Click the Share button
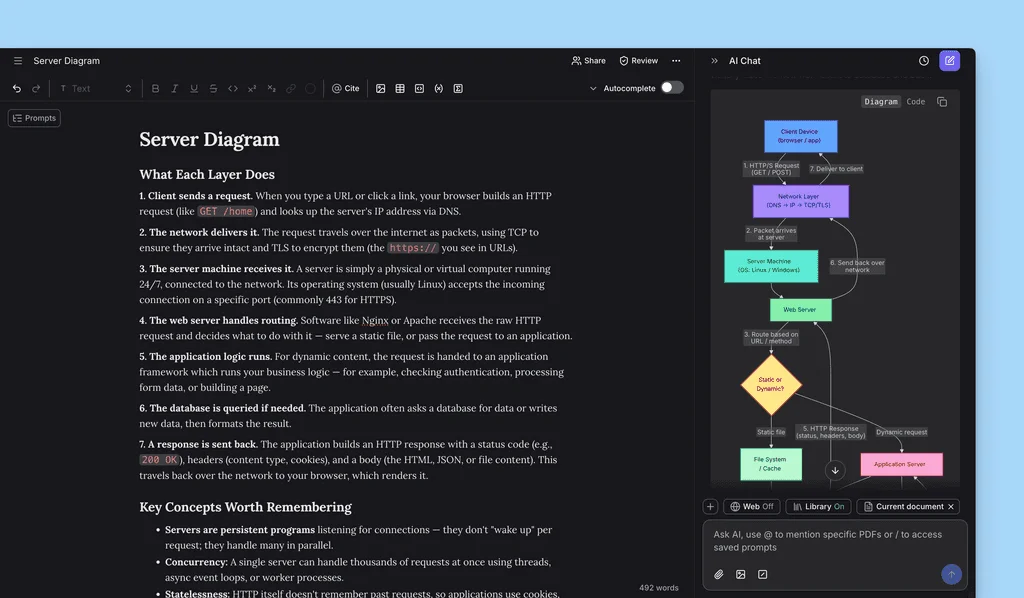The height and width of the screenshot is (598, 1024). [588, 61]
